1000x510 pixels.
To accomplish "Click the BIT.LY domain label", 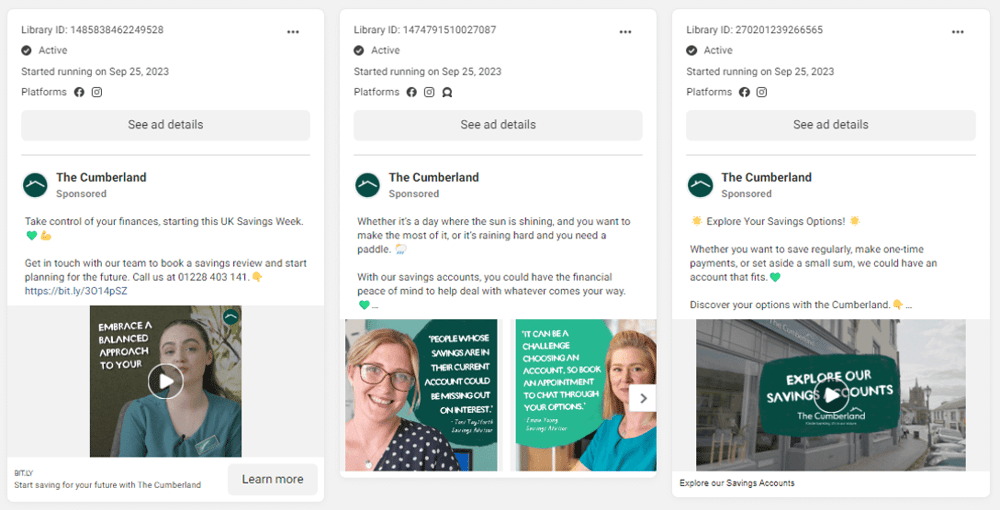I will pos(24,474).
